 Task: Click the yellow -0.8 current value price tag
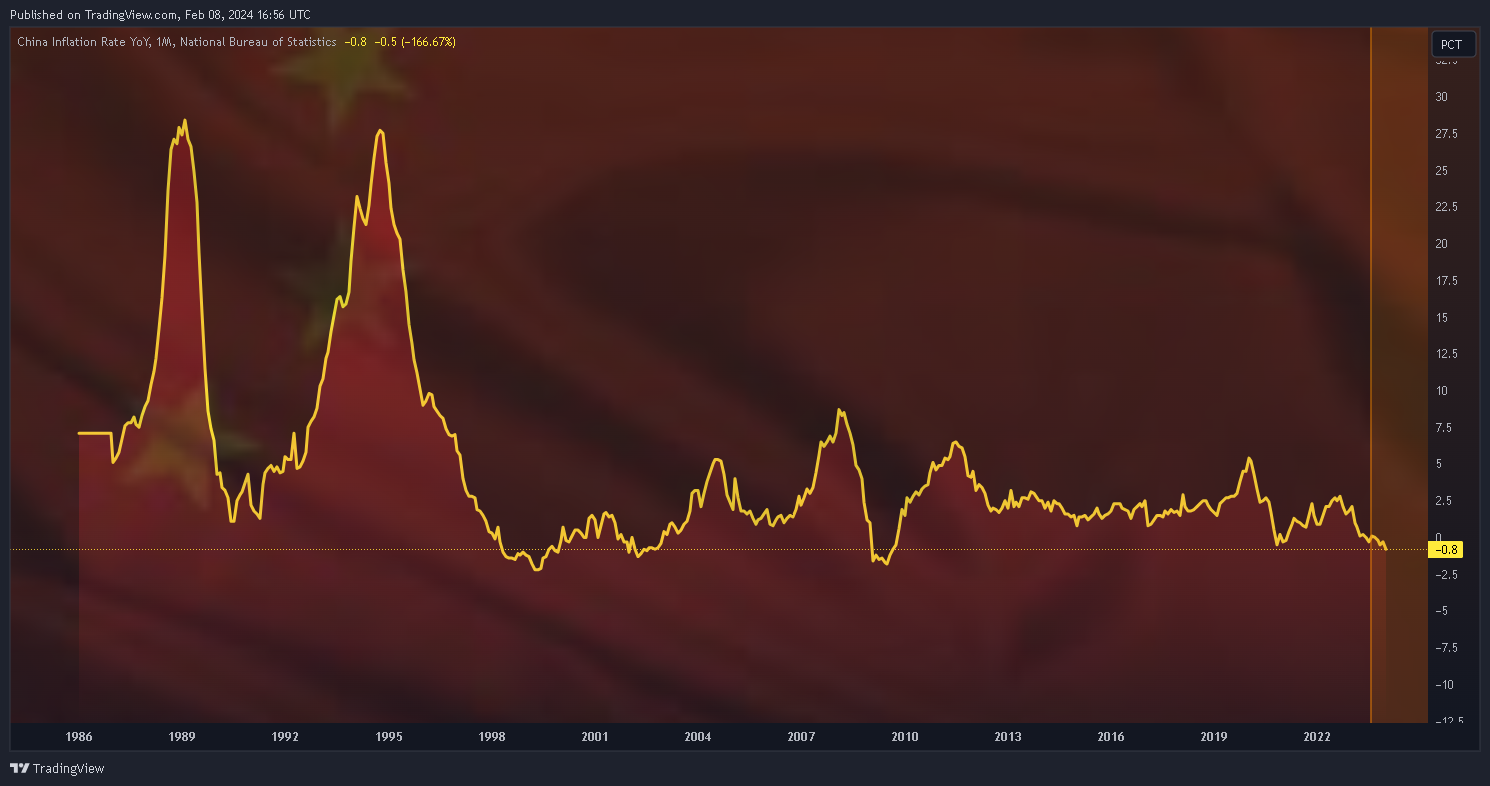coord(1448,549)
